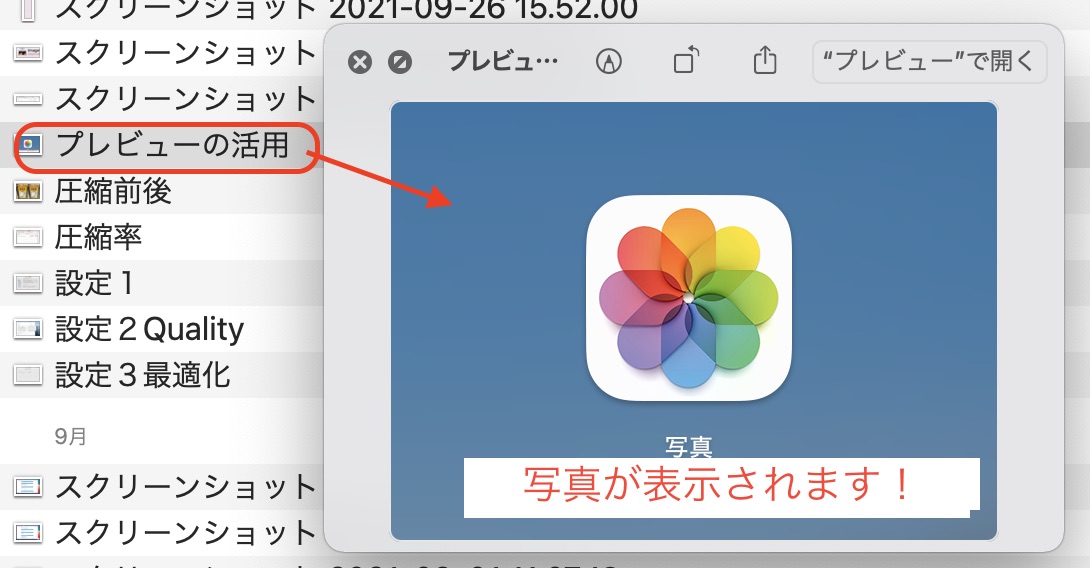Click the 設定 1 file thumbnail icon
The image size is (1090, 568).
(x=28, y=283)
